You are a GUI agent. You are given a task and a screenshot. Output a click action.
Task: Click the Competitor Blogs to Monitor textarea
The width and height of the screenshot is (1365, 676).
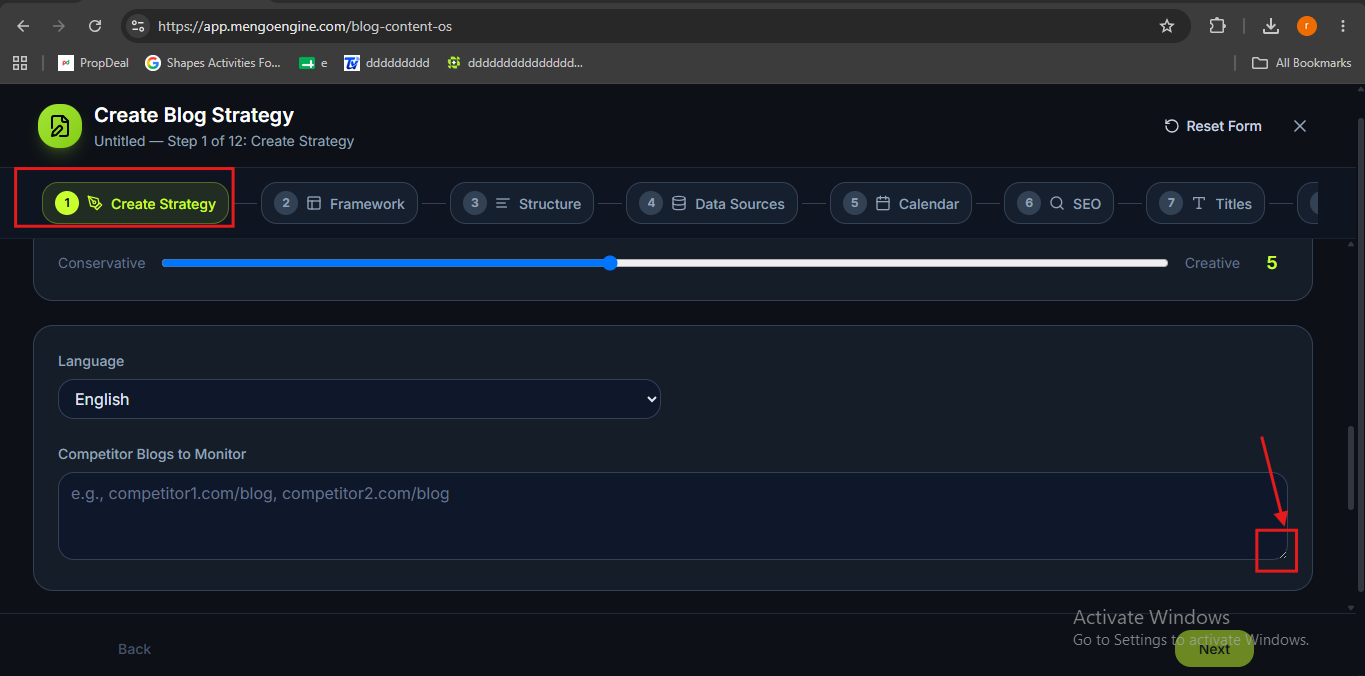click(x=672, y=516)
